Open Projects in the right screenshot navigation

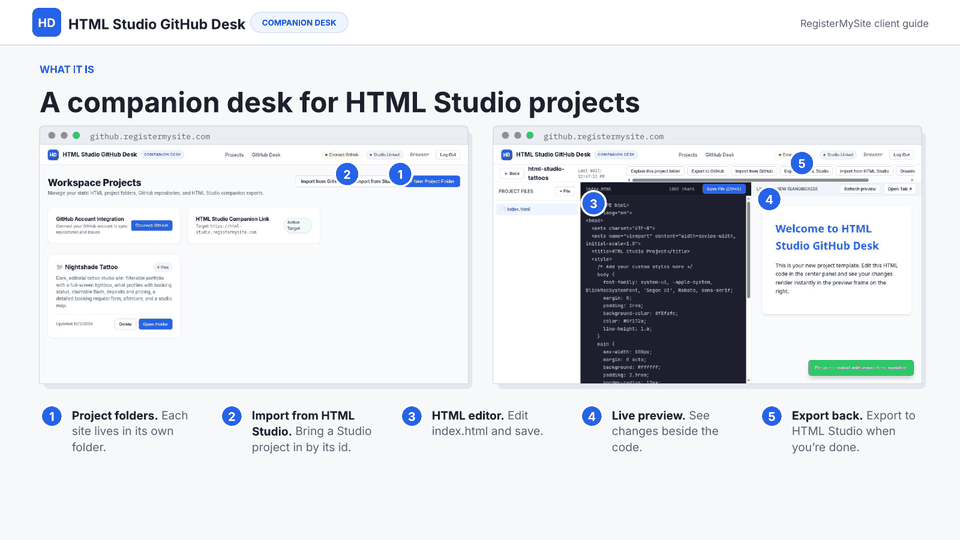click(688, 155)
